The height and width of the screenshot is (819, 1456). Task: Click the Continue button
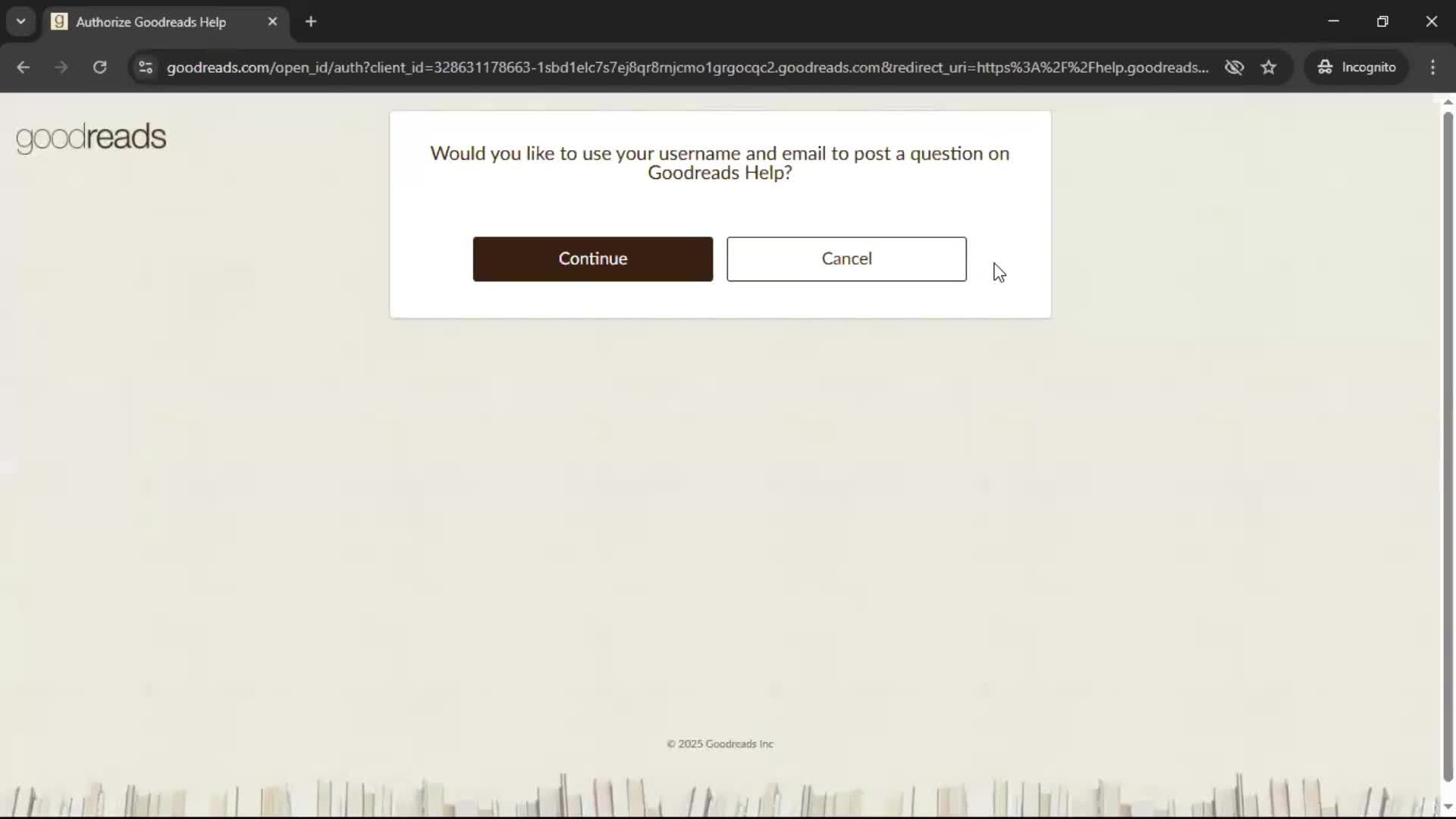pyautogui.click(x=592, y=259)
